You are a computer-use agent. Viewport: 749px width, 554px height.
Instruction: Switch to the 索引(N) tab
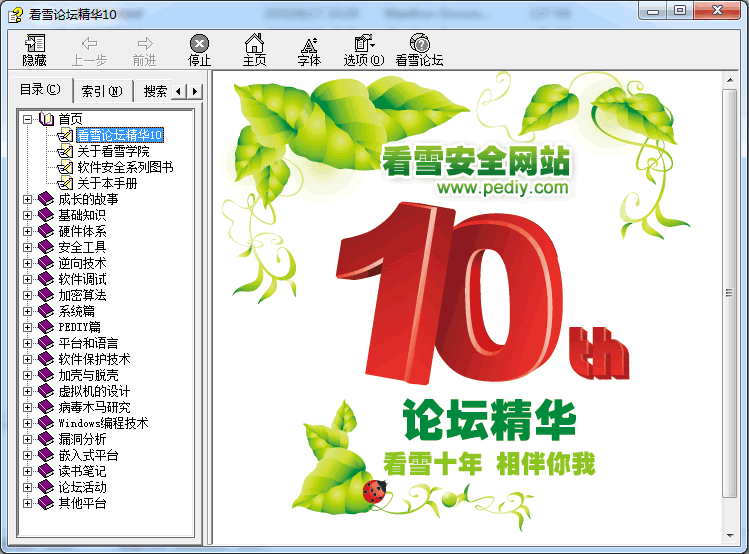pos(102,91)
